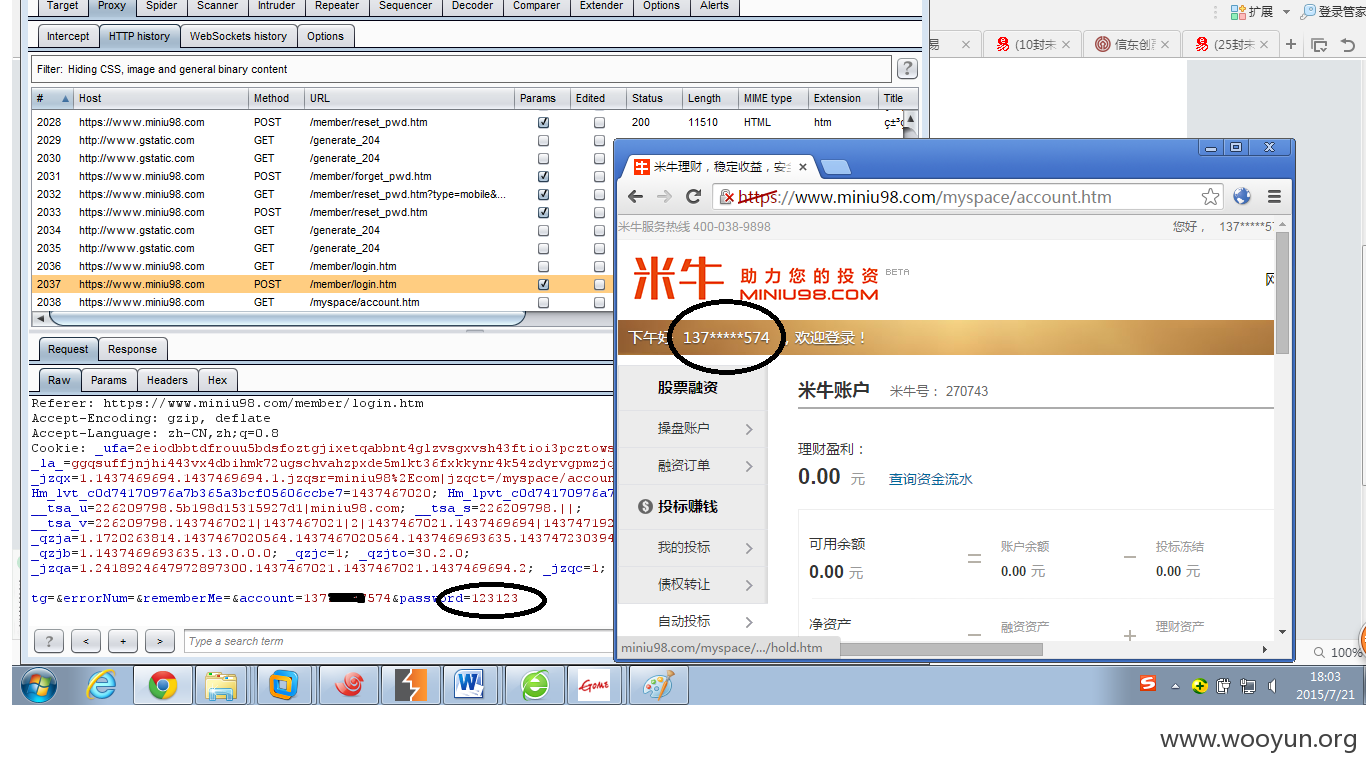Focus the 'Type a search term' field
The height and width of the screenshot is (768, 1366).
pyautogui.click(x=400, y=641)
